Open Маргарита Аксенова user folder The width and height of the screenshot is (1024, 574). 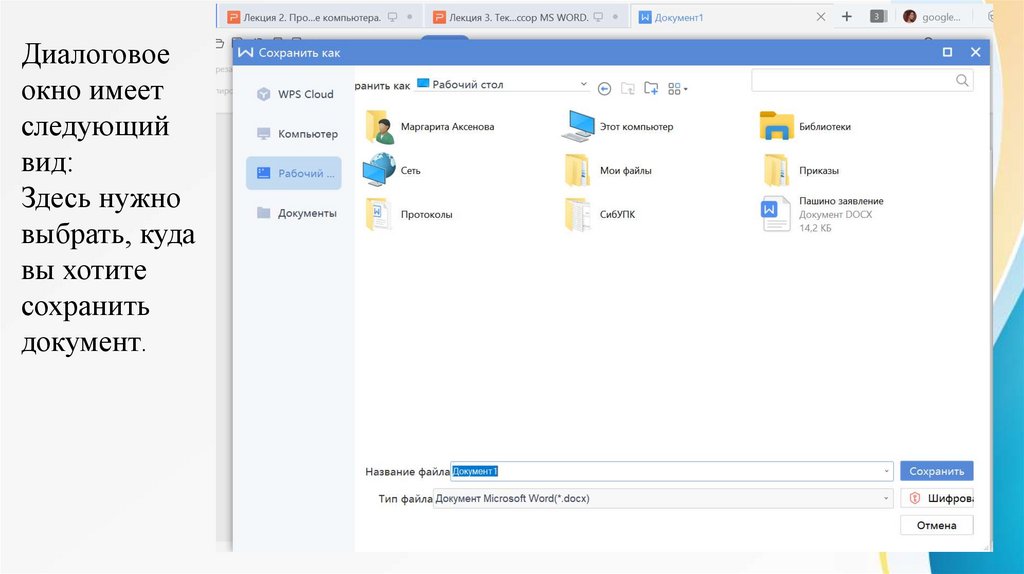click(431, 127)
